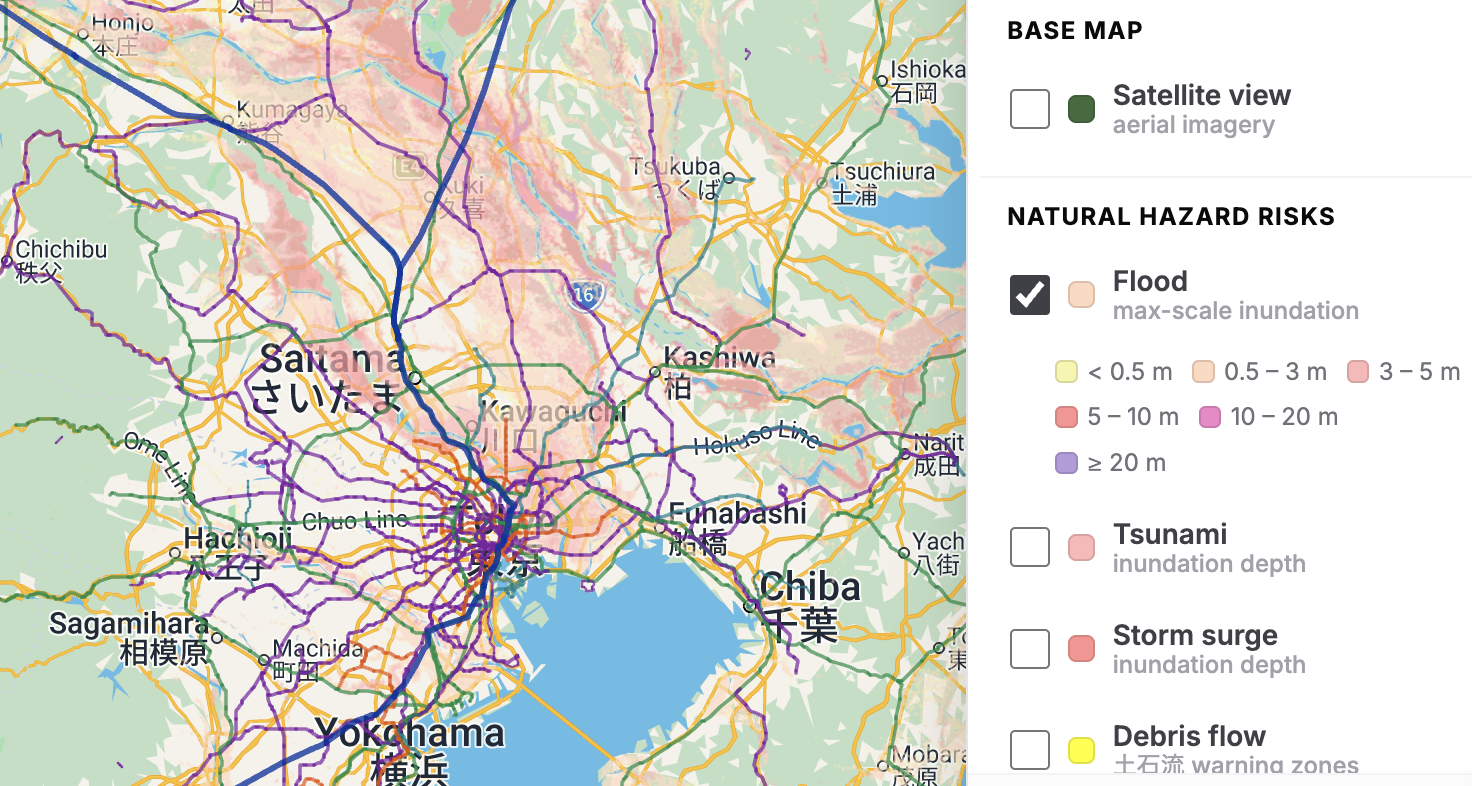This screenshot has width=1472, height=786.
Task: Click the '0.5 – 3 m' legend swatch
Action: click(1203, 372)
